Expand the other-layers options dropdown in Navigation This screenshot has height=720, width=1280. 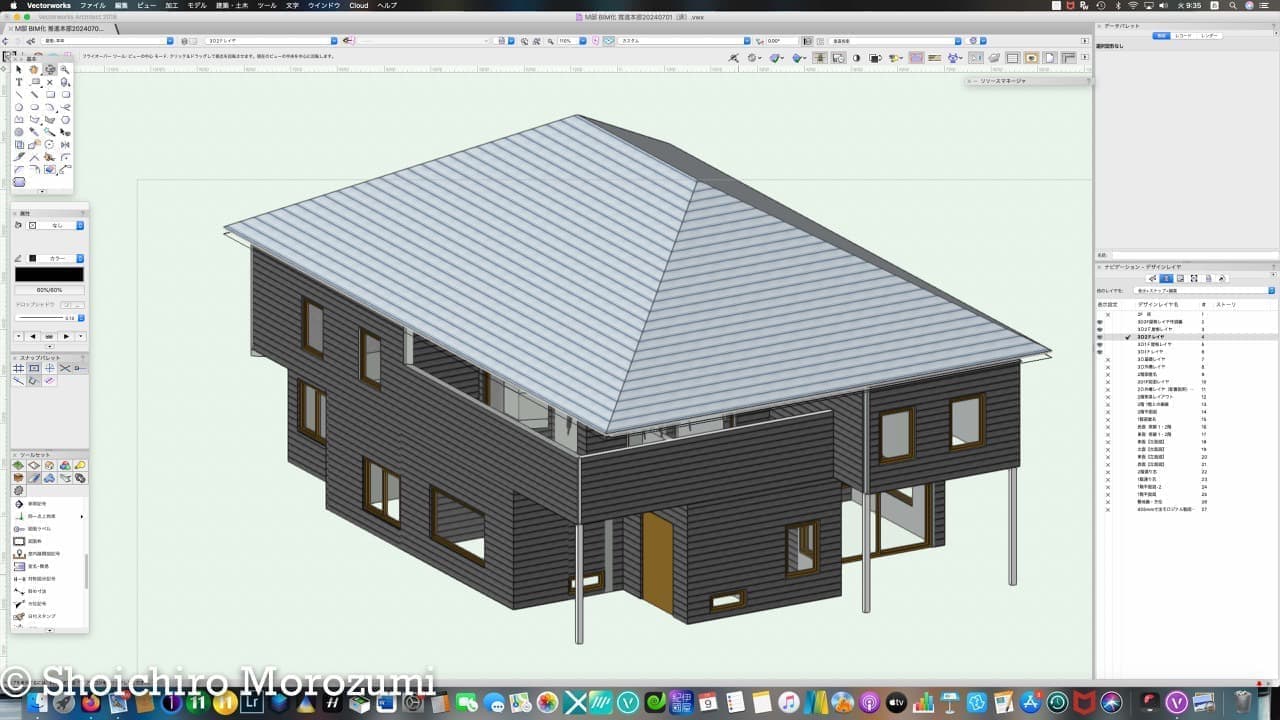pos(1271,291)
